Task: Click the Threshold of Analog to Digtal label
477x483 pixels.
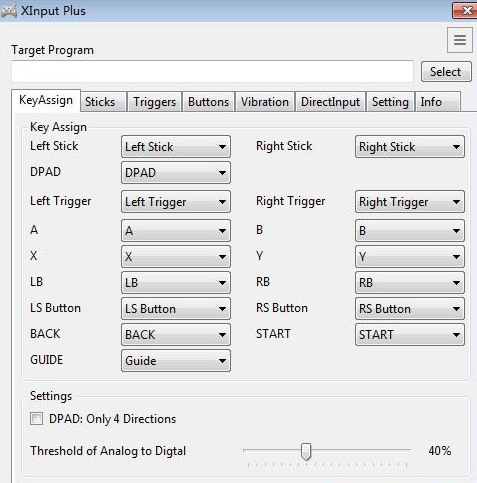Action: point(108,451)
